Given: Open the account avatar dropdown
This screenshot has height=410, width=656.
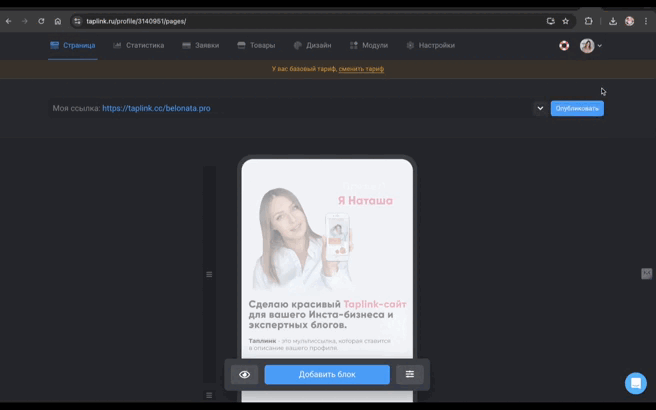Looking at the screenshot, I should tap(591, 46).
